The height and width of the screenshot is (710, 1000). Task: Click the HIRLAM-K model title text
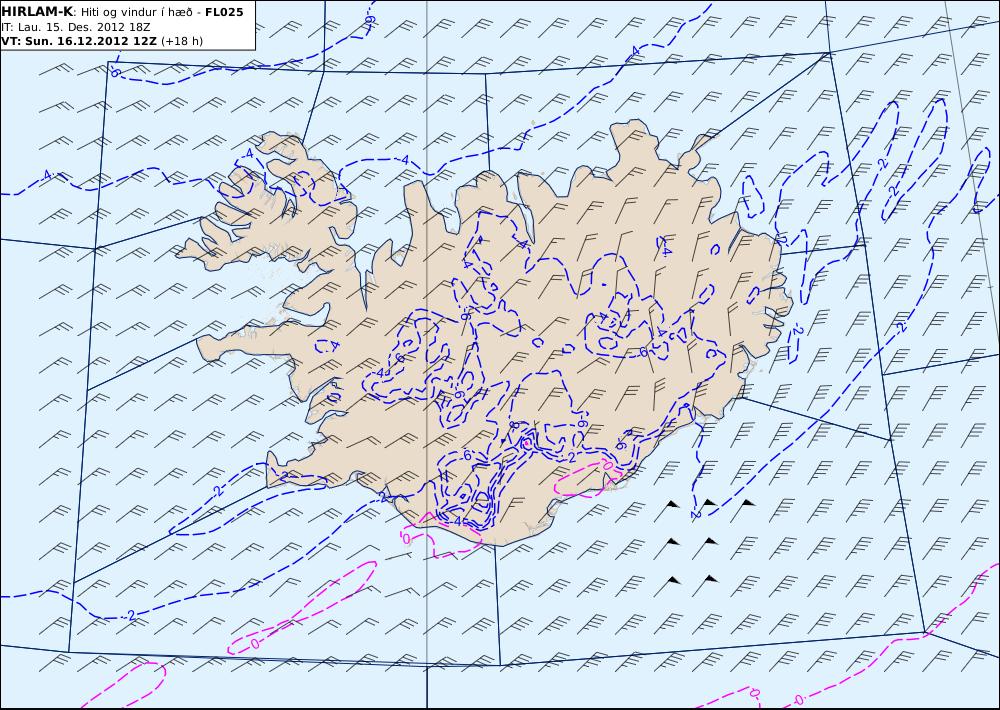coord(37,12)
